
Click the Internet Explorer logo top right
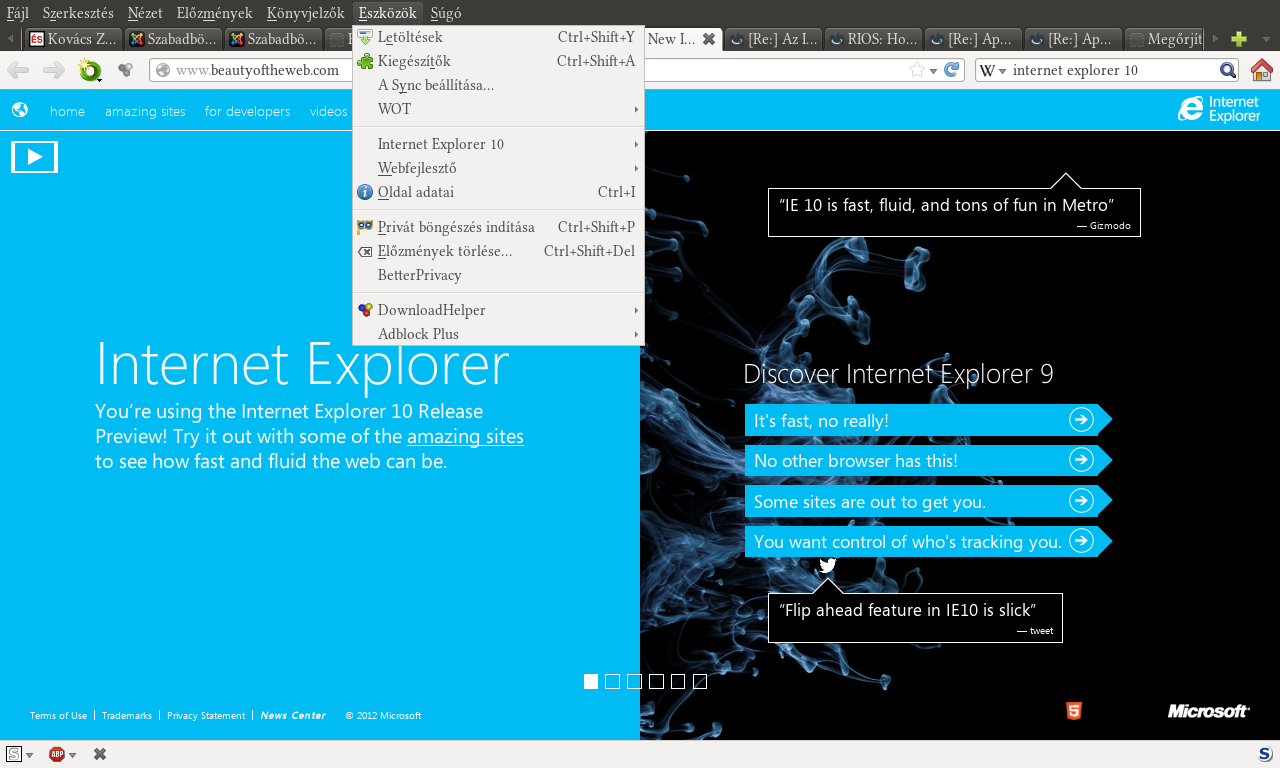coord(1219,109)
